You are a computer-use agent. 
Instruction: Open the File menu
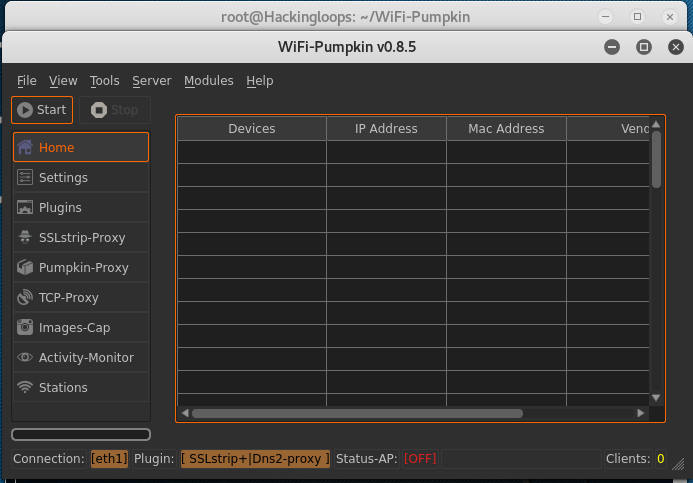pyautogui.click(x=27, y=81)
